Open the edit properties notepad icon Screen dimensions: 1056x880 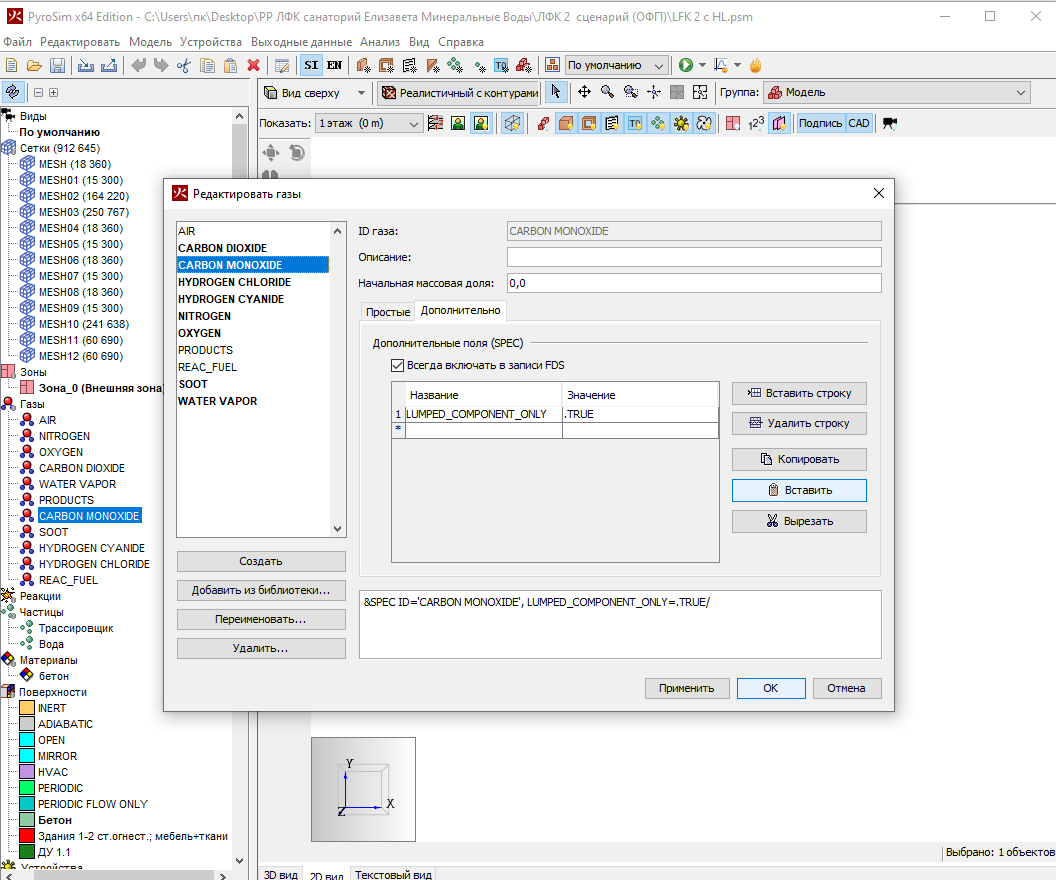[x=282, y=65]
